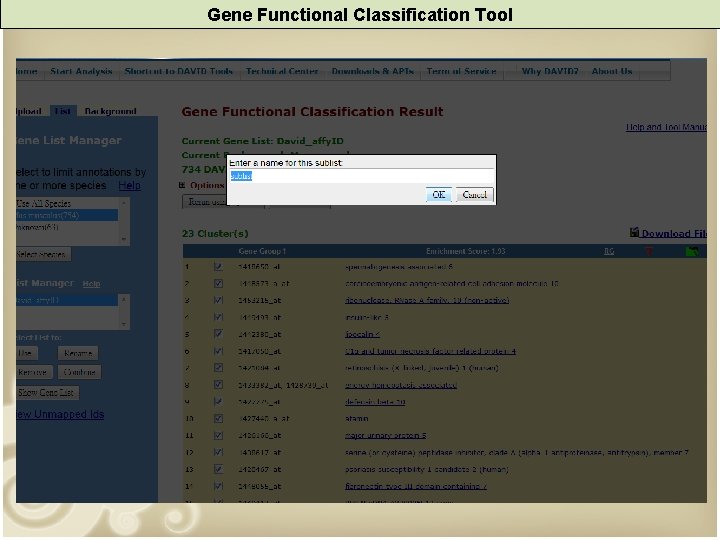Image resolution: width=720 pixels, height=540 pixels.
Task: Click Select Species button
Action: (43, 254)
